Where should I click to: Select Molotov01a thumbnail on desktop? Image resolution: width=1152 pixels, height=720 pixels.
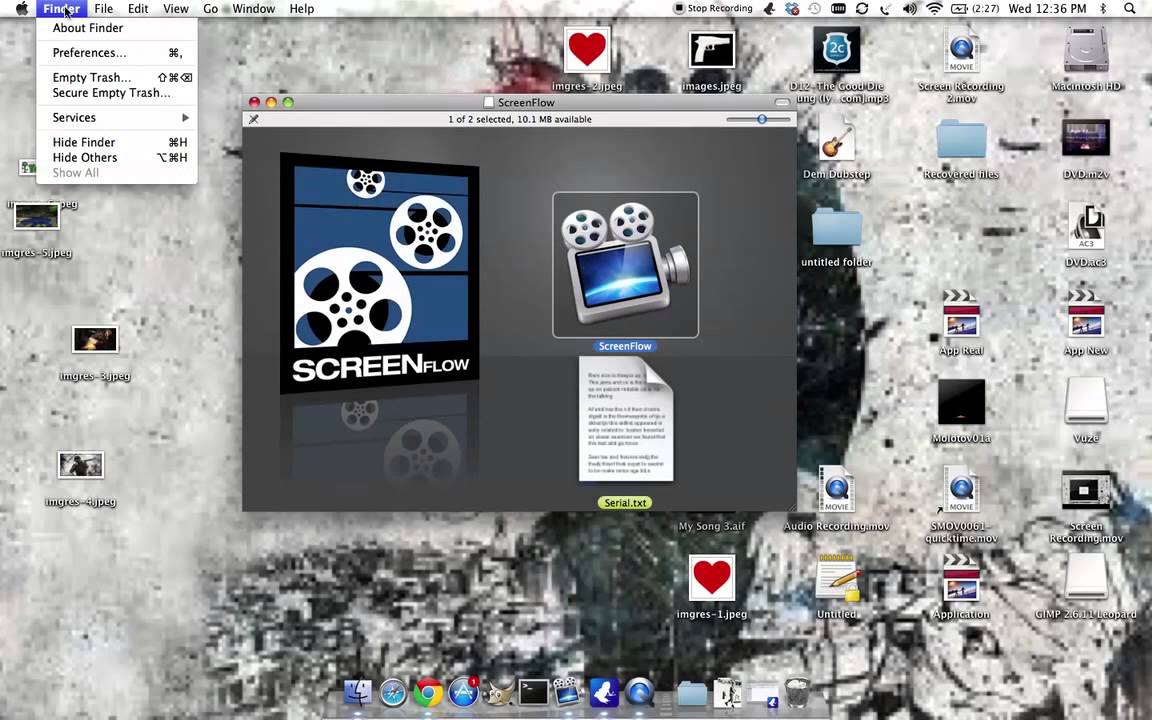click(x=961, y=401)
